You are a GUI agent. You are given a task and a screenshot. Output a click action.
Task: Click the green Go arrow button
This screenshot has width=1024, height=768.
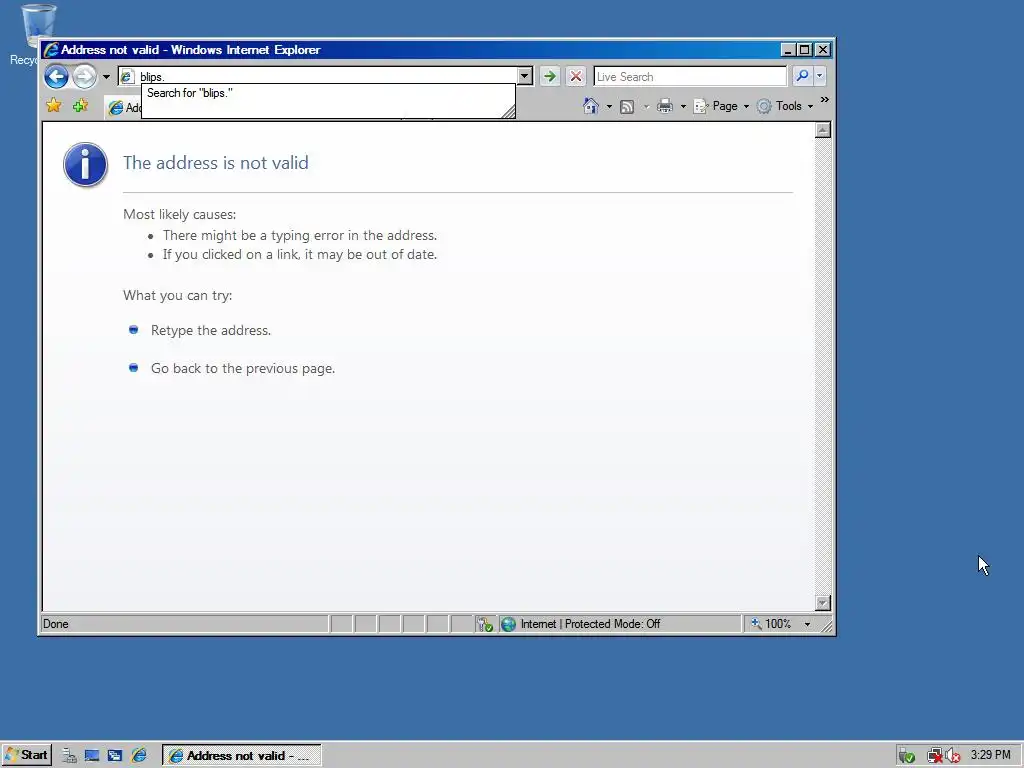pos(550,76)
